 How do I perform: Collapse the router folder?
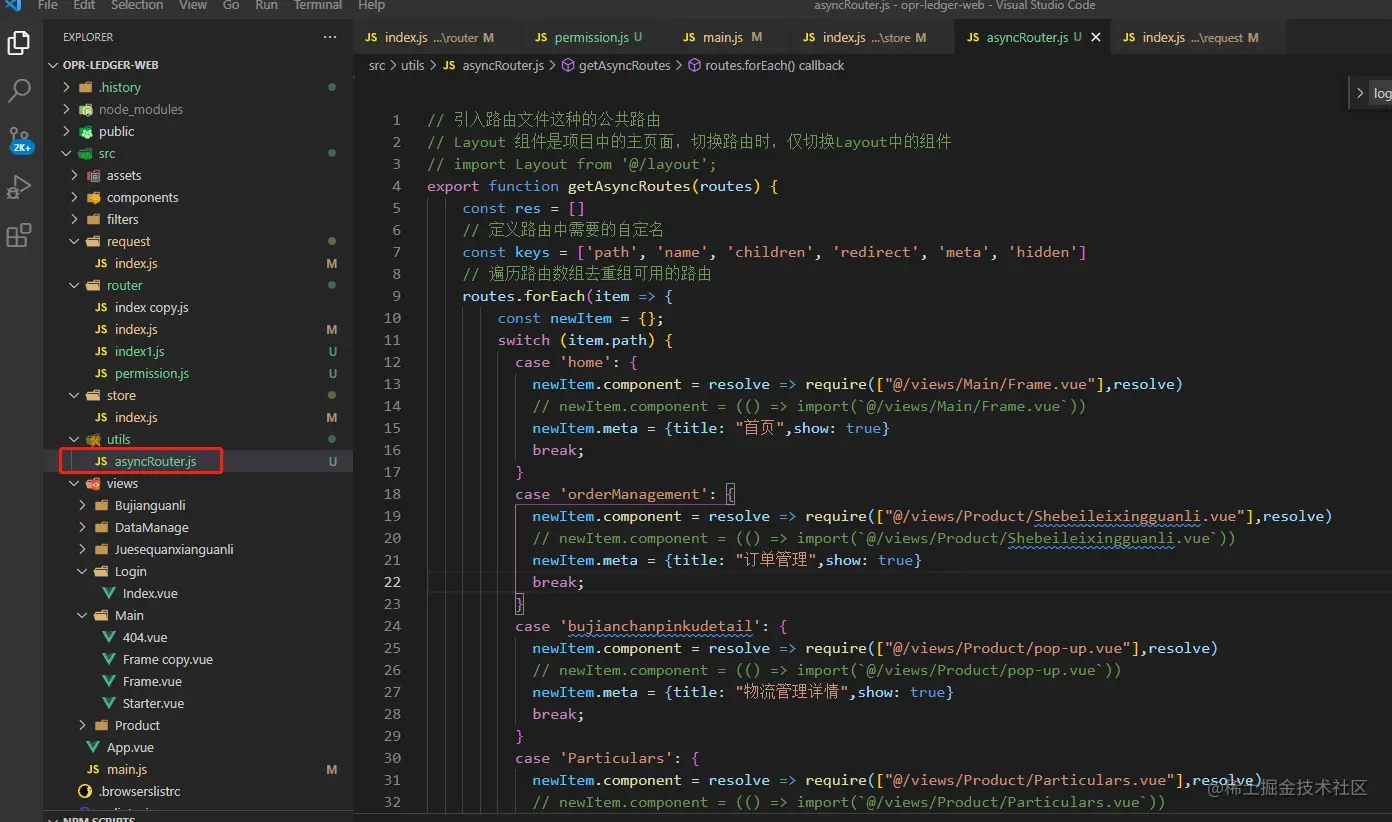click(x=75, y=285)
